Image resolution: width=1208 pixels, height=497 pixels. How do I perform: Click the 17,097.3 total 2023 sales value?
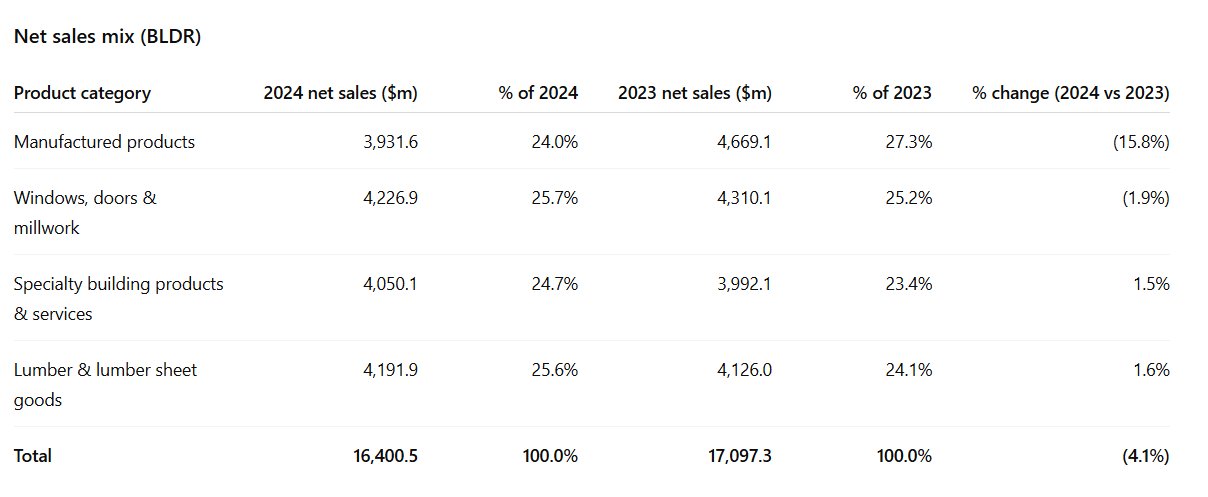tap(739, 456)
